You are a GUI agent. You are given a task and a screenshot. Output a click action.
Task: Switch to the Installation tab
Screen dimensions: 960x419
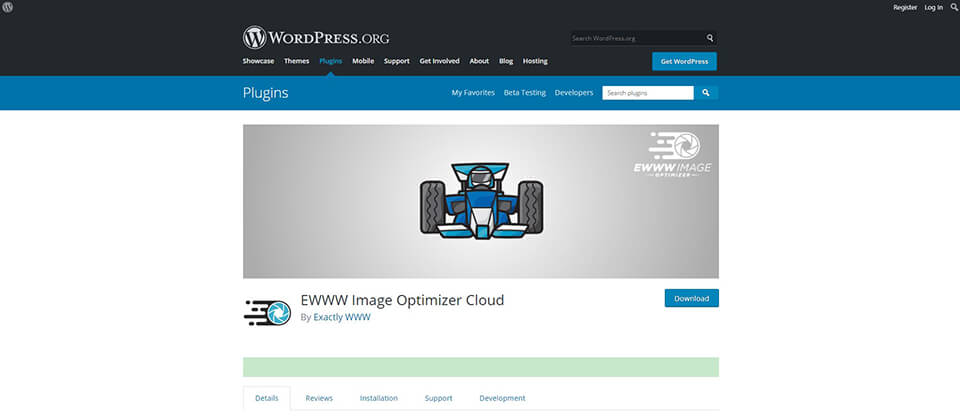click(379, 398)
